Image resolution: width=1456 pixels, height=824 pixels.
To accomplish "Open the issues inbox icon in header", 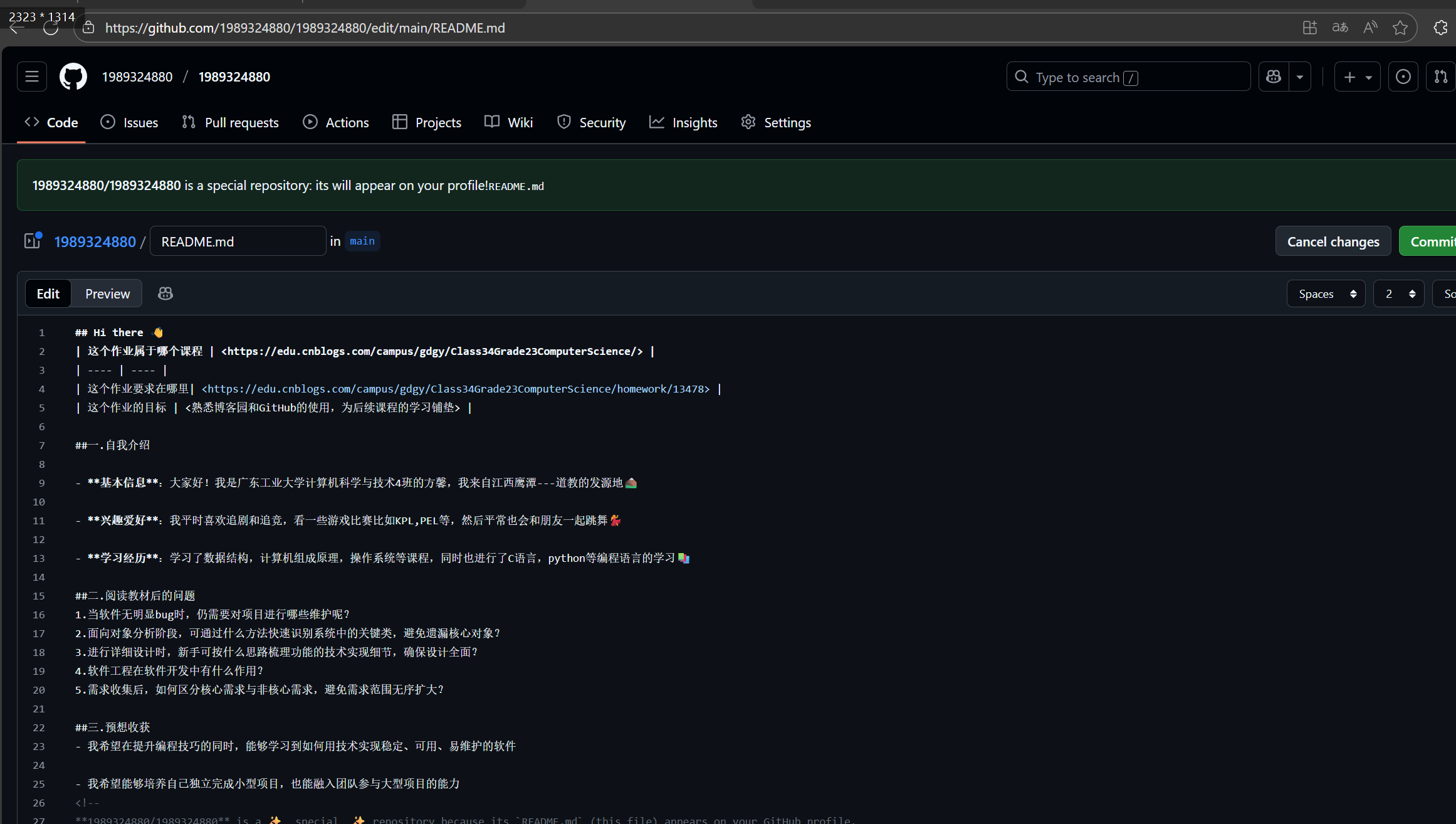I will pyautogui.click(x=1403, y=77).
